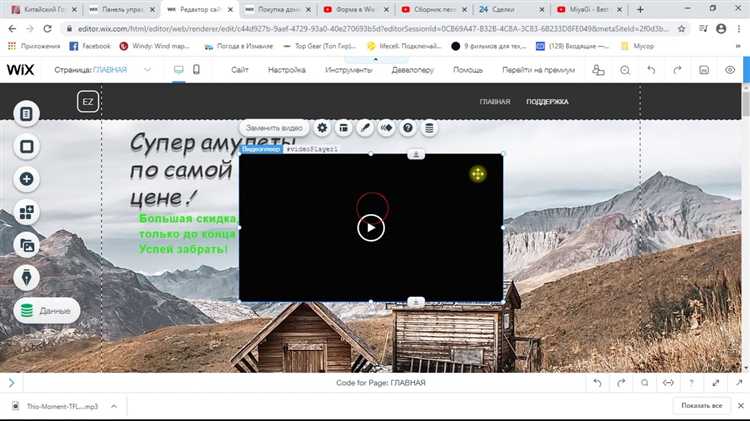Open the Сайт menu
The height and width of the screenshot is (421, 750).
coord(240,70)
